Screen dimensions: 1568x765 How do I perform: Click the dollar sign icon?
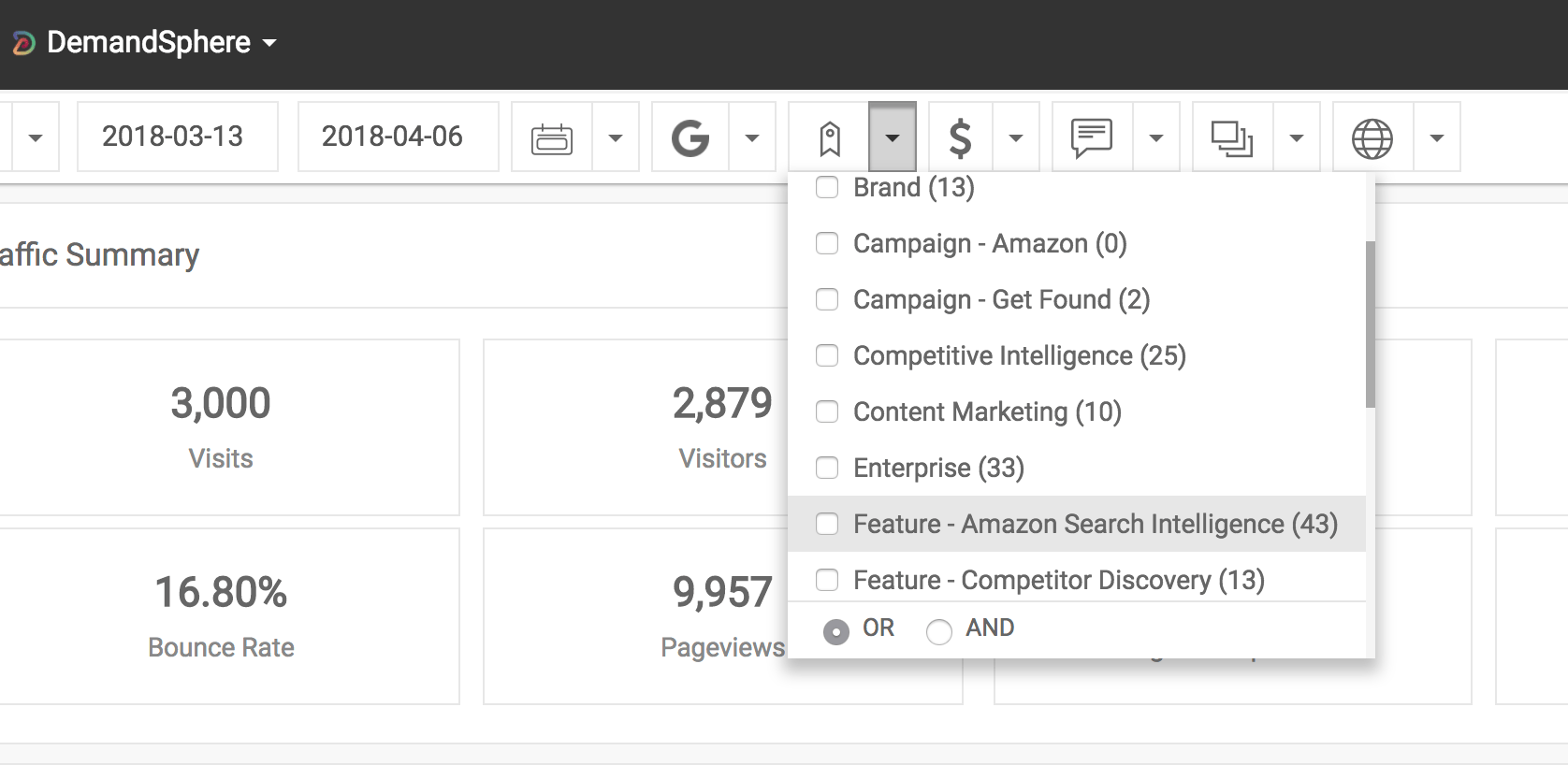(x=960, y=138)
